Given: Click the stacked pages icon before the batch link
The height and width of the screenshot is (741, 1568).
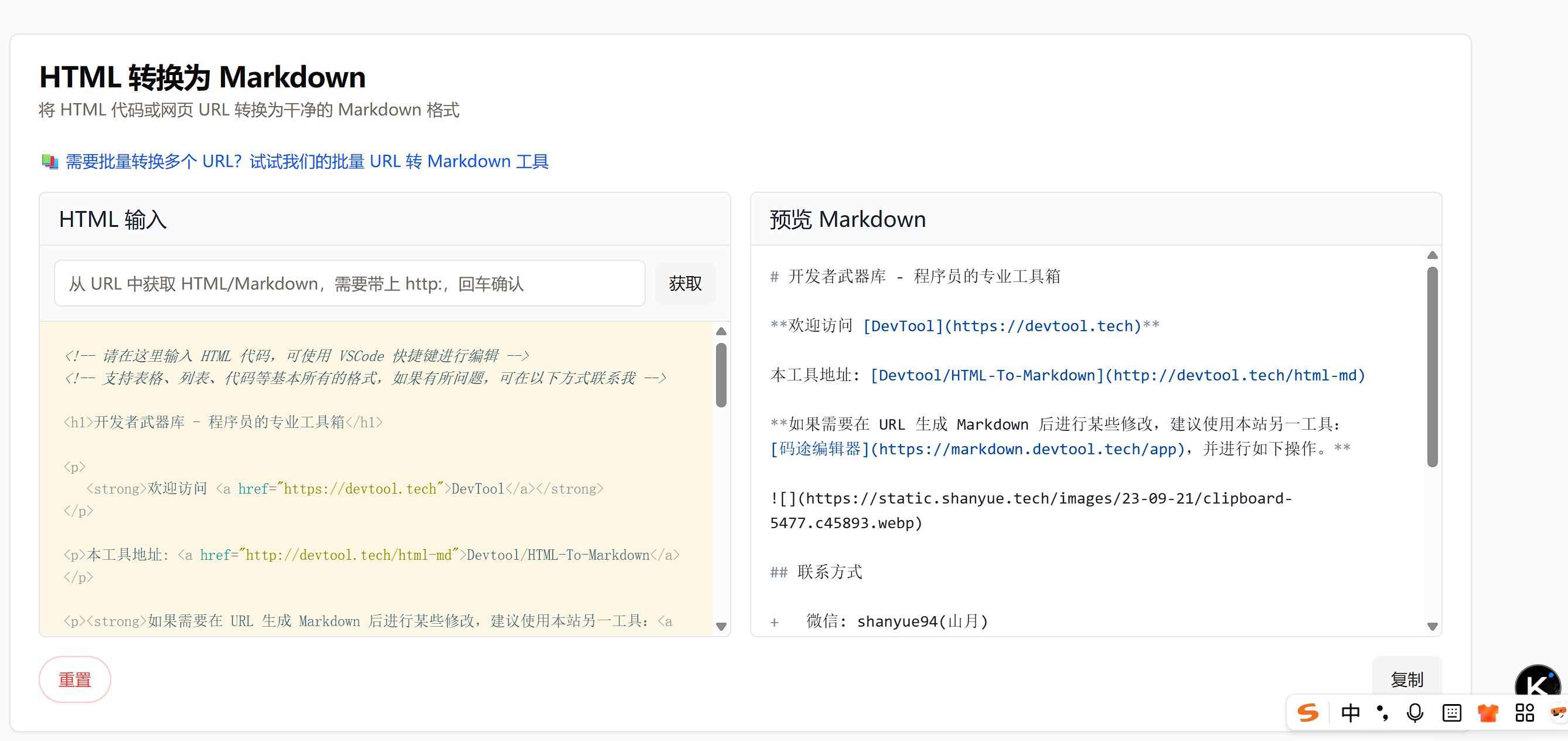Looking at the screenshot, I should (x=49, y=161).
